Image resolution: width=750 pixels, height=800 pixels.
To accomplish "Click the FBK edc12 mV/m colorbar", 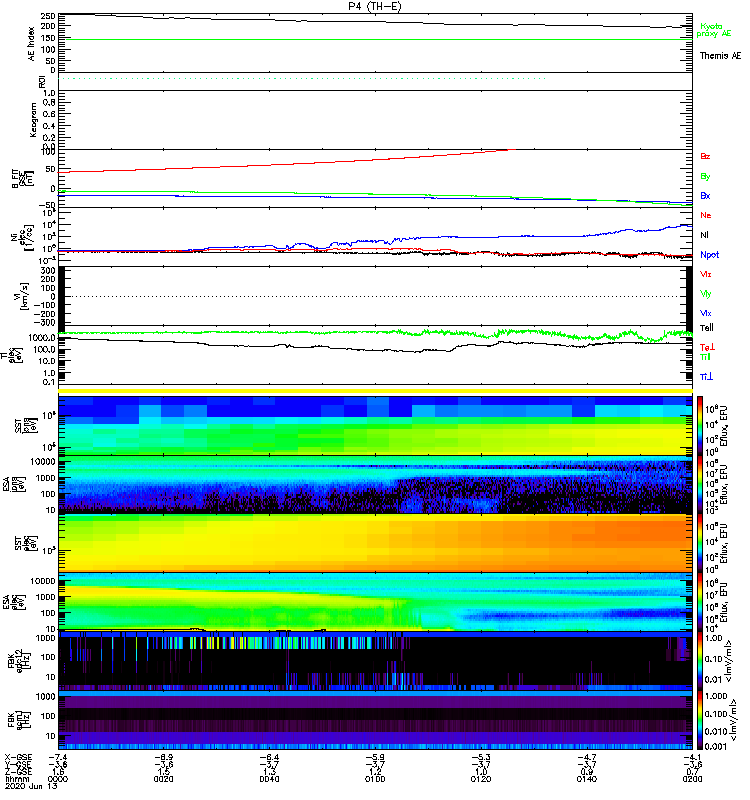I will pyautogui.click(x=700, y=661).
